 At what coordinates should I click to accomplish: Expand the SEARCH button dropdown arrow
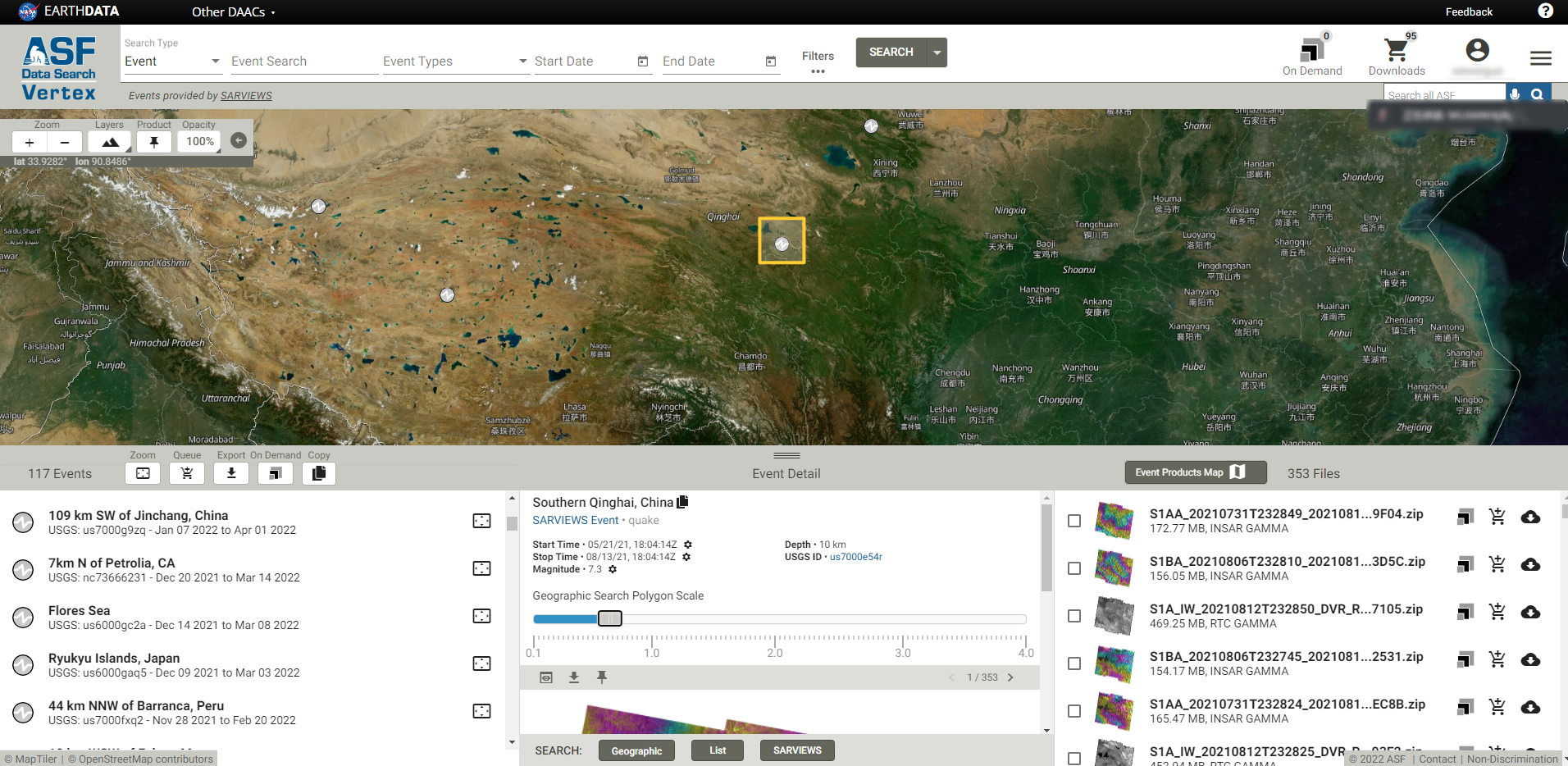tap(937, 52)
